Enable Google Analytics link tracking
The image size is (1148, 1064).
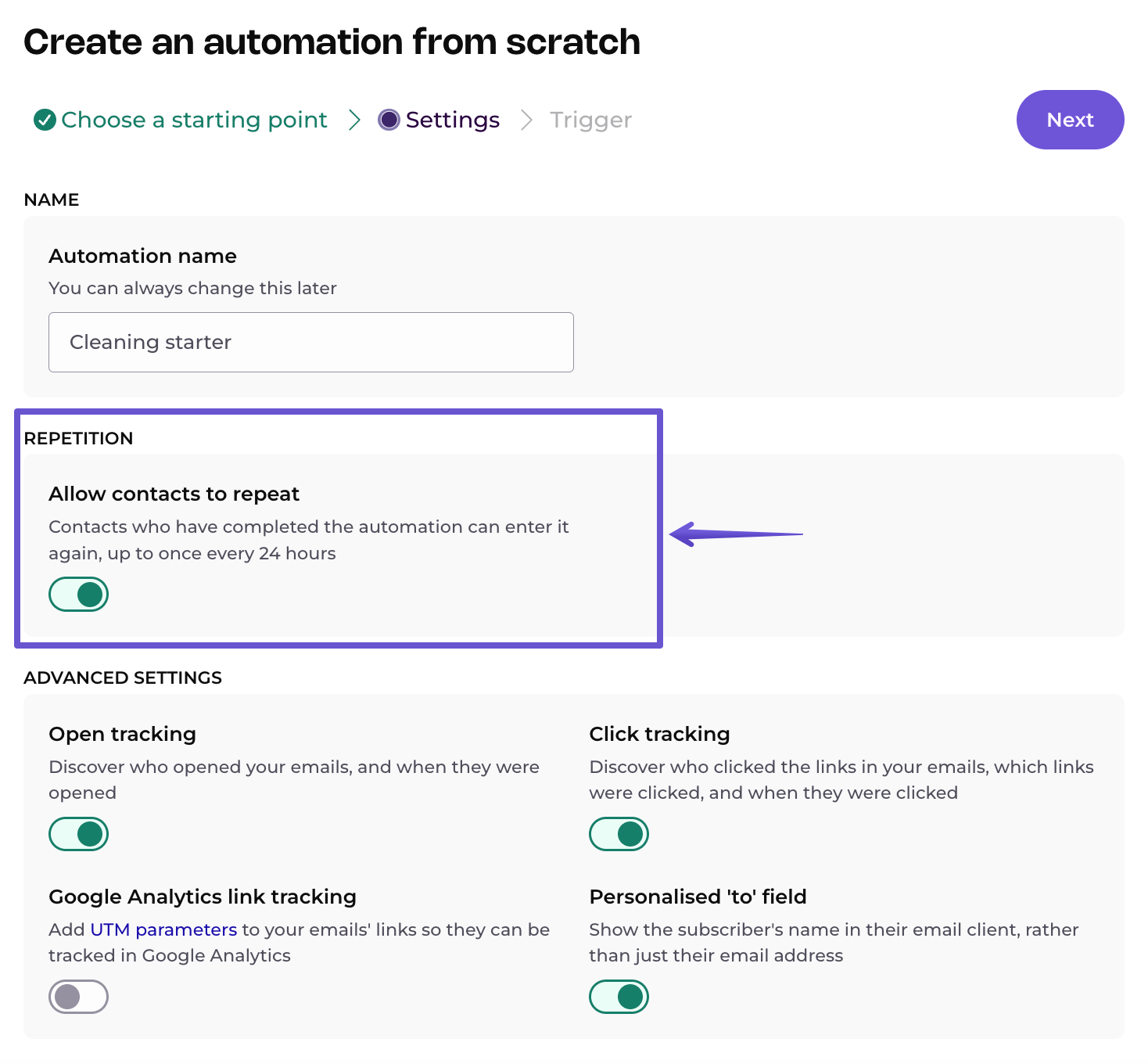(78, 997)
